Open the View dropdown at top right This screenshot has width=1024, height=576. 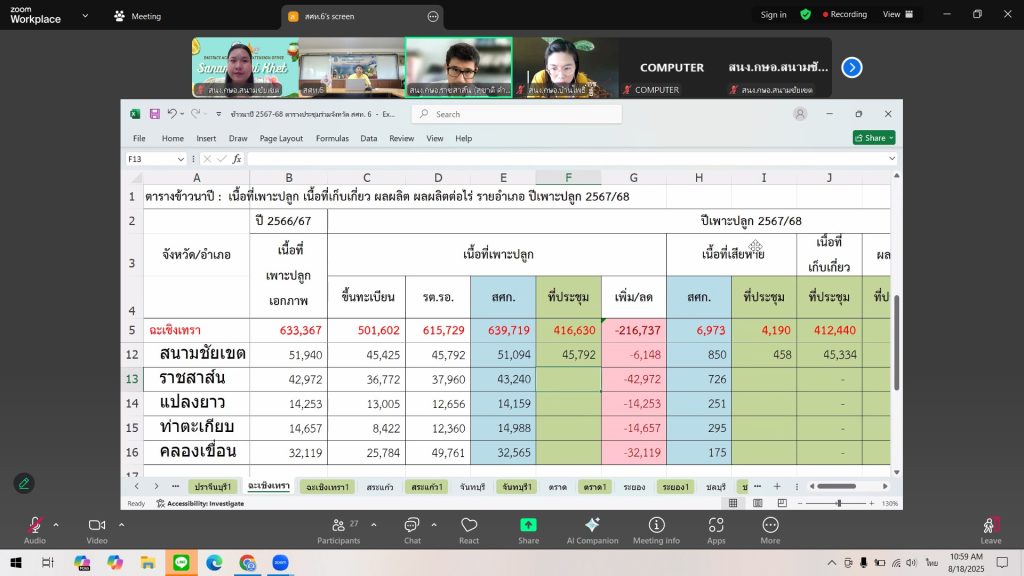pyautogui.click(x=897, y=15)
